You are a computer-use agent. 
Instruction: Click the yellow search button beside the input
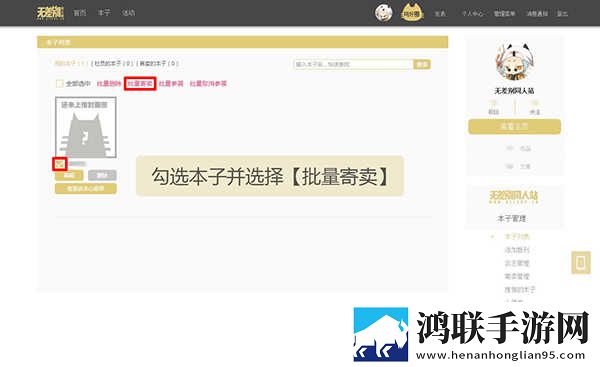point(422,64)
